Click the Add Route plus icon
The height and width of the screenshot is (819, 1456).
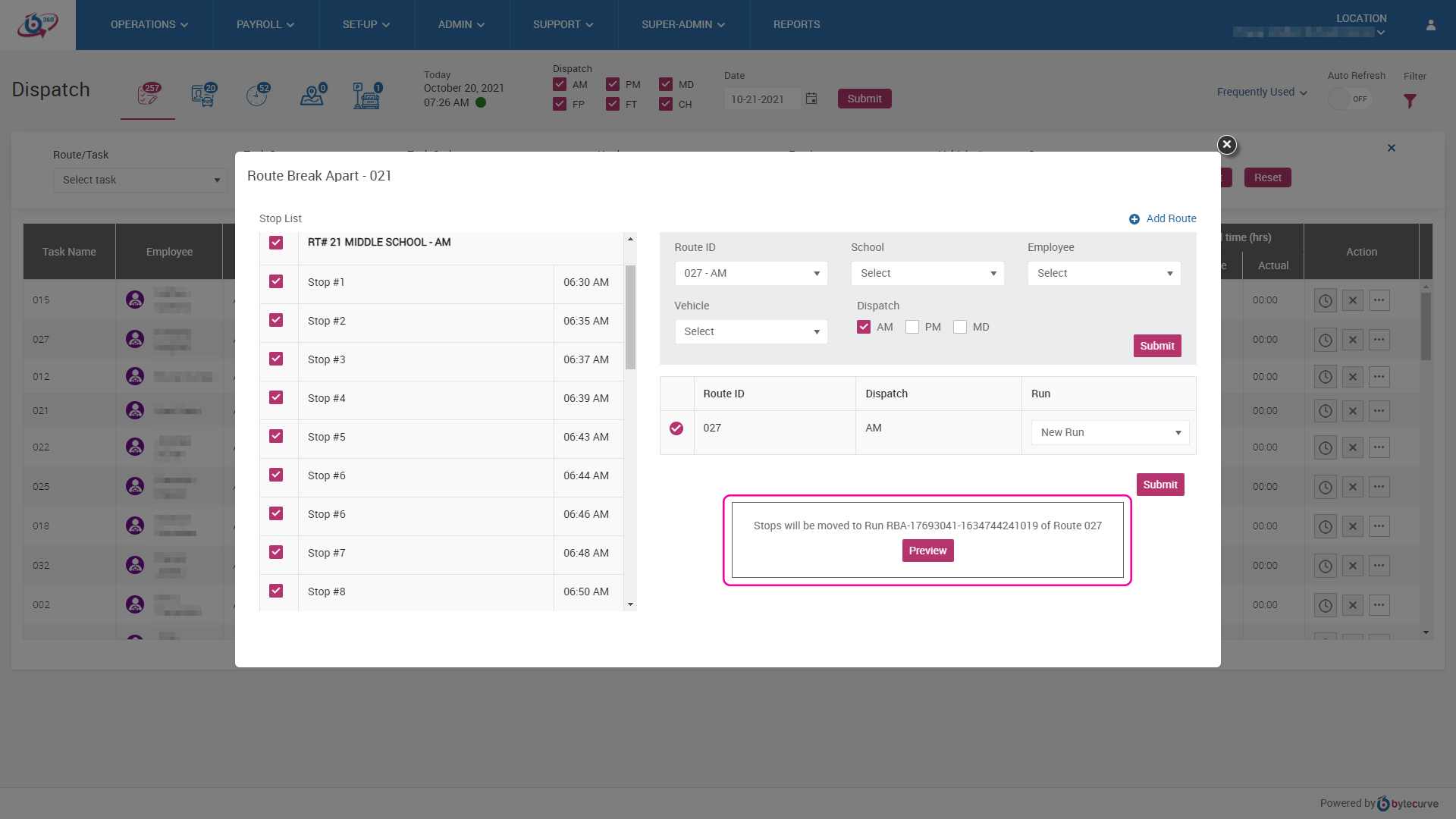[1134, 219]
